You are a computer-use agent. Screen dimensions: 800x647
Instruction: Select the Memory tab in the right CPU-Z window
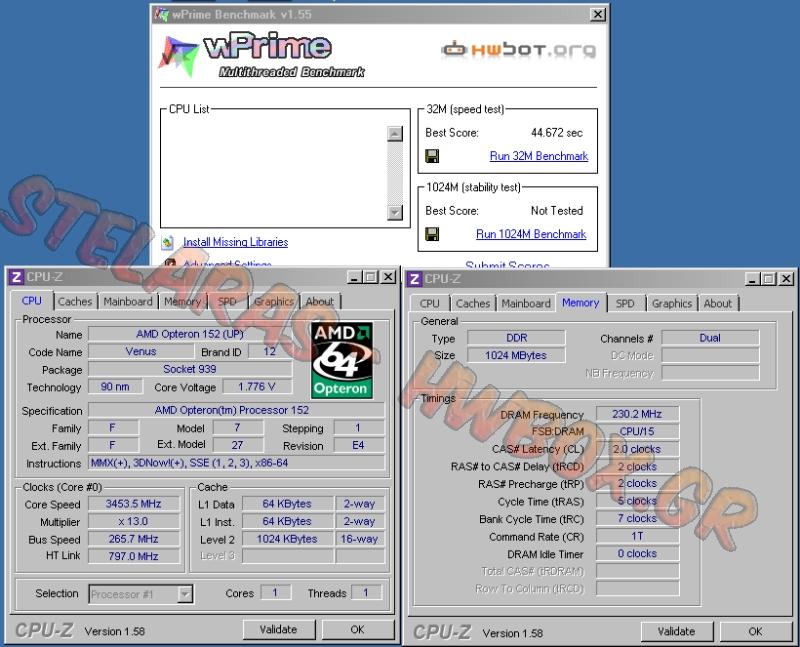point(581,303)
